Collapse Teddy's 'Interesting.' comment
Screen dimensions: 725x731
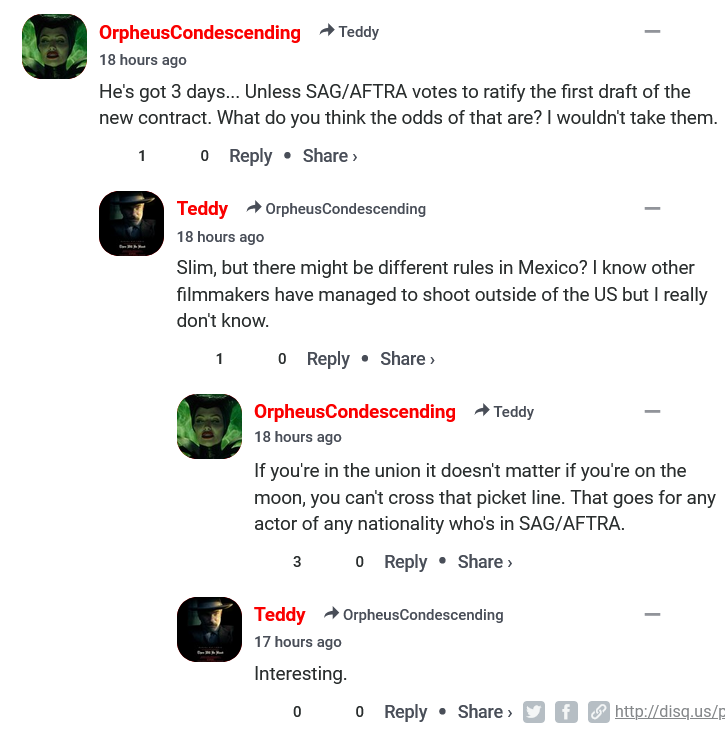coord(652,614)
